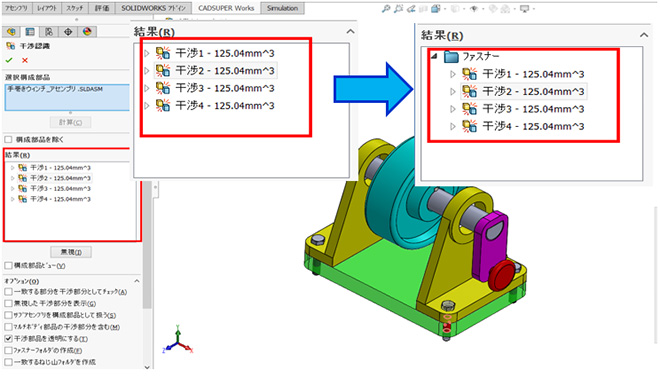
Task: Enable the 構成部品を除く checkbox
Action: pos(8,139)
